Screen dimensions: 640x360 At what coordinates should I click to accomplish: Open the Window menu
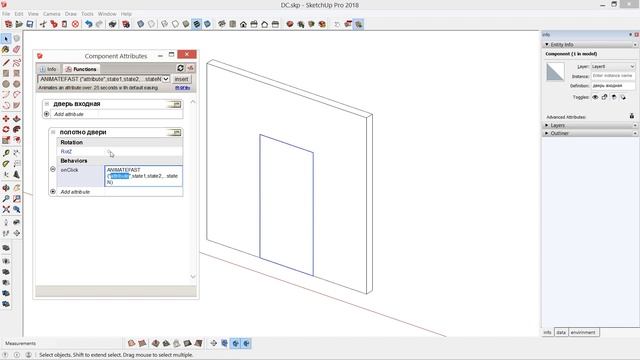(107, 14)
